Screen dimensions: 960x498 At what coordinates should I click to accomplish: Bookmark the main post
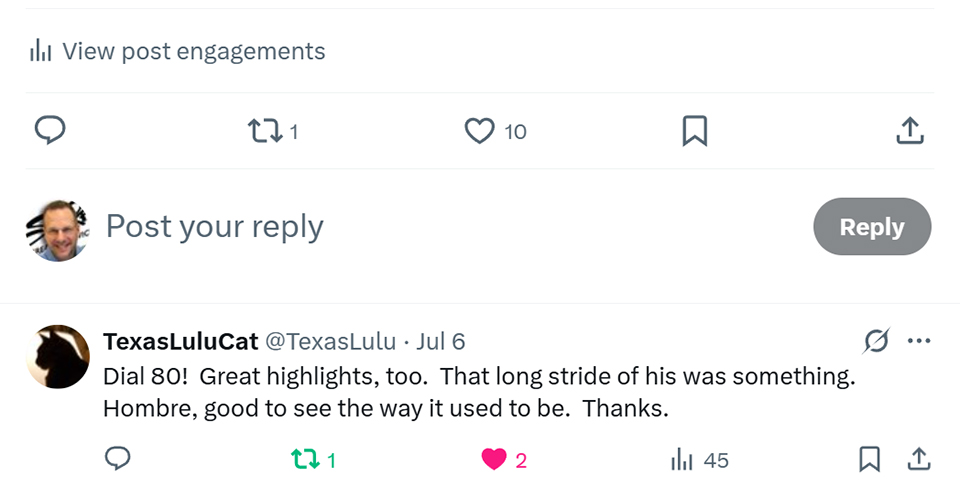click(694, 131)
